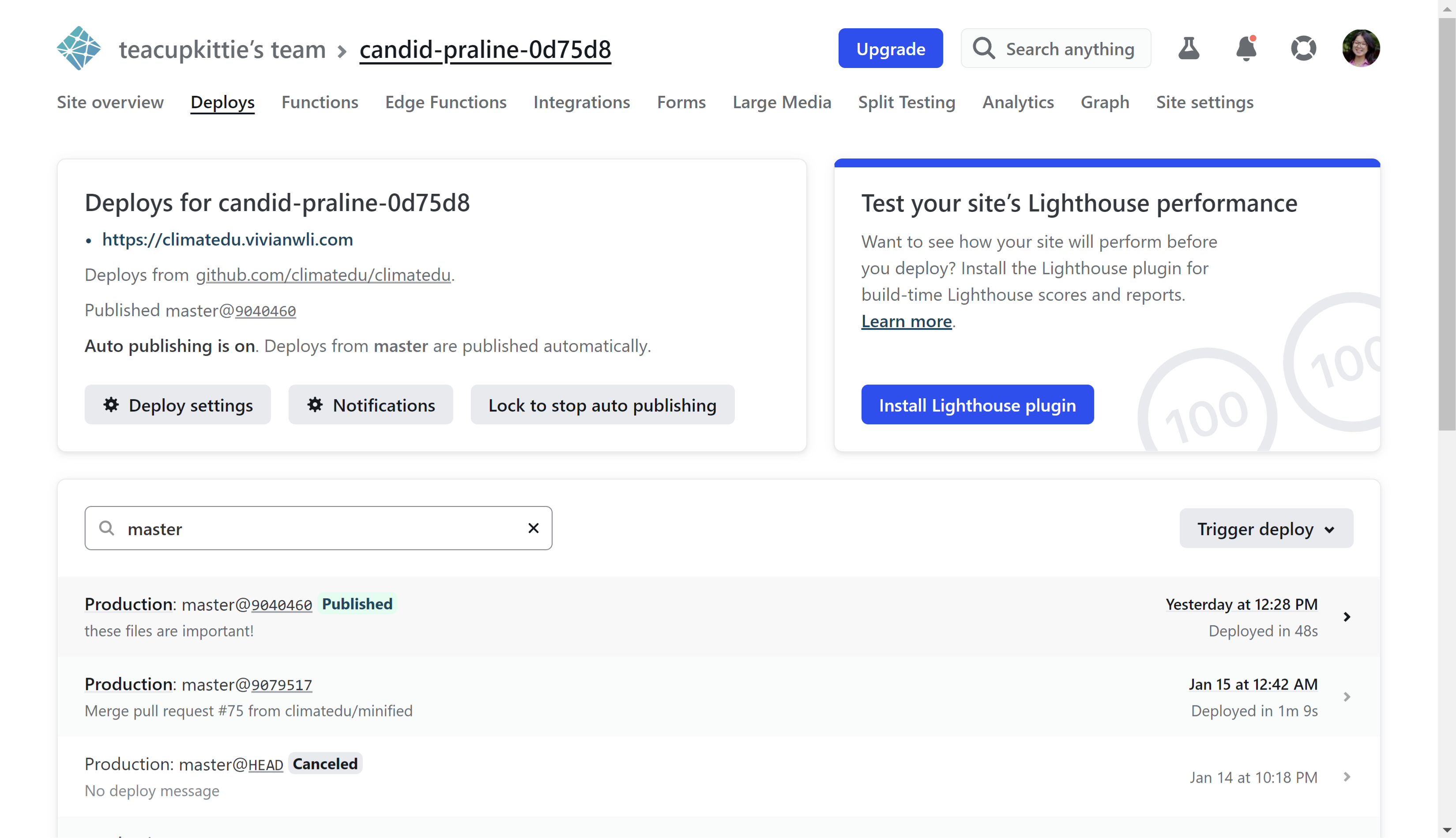Toggle the Published status badge on master@9040460
This screenshot has height=838, width=1456.
[x=357, y=604]
